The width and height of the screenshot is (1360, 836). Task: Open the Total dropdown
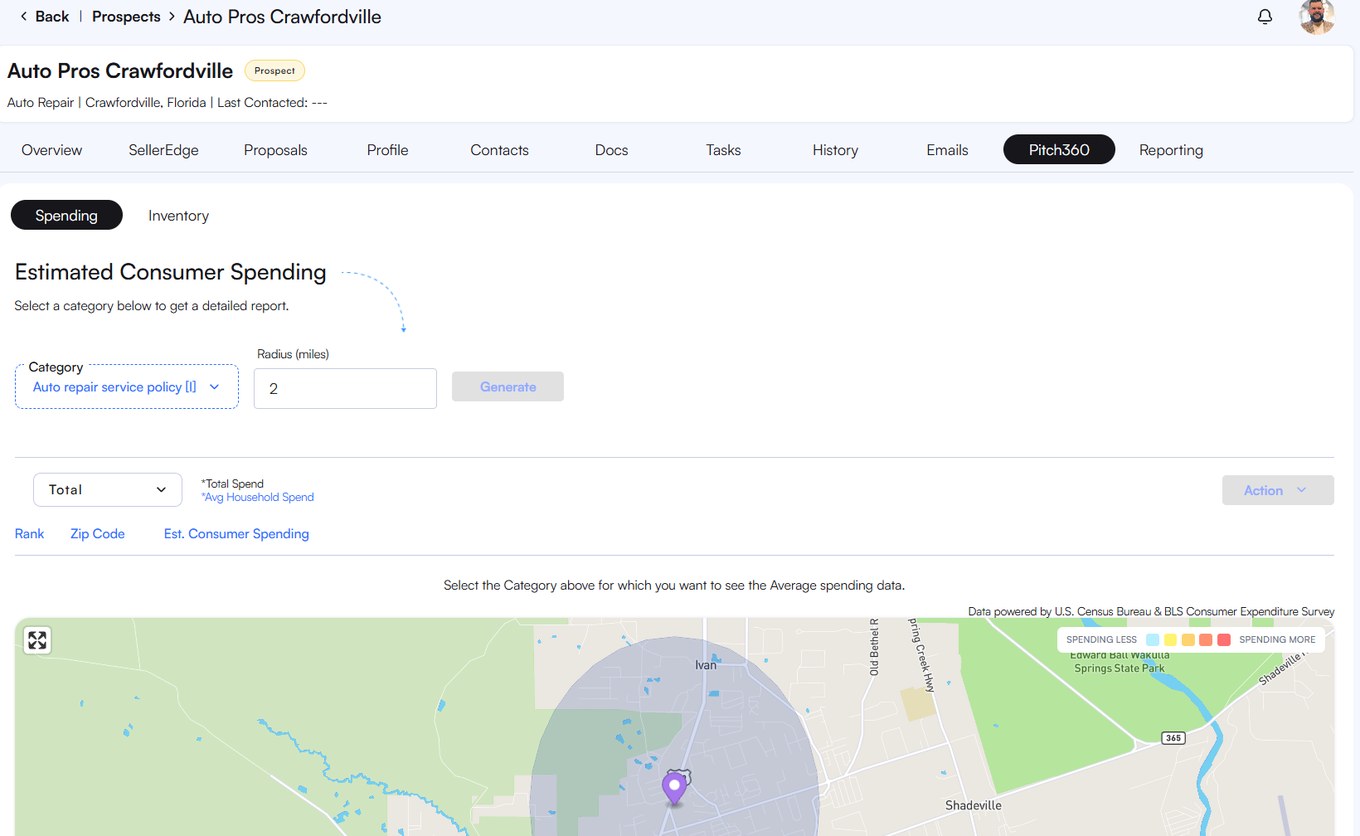tap(108, 490)
